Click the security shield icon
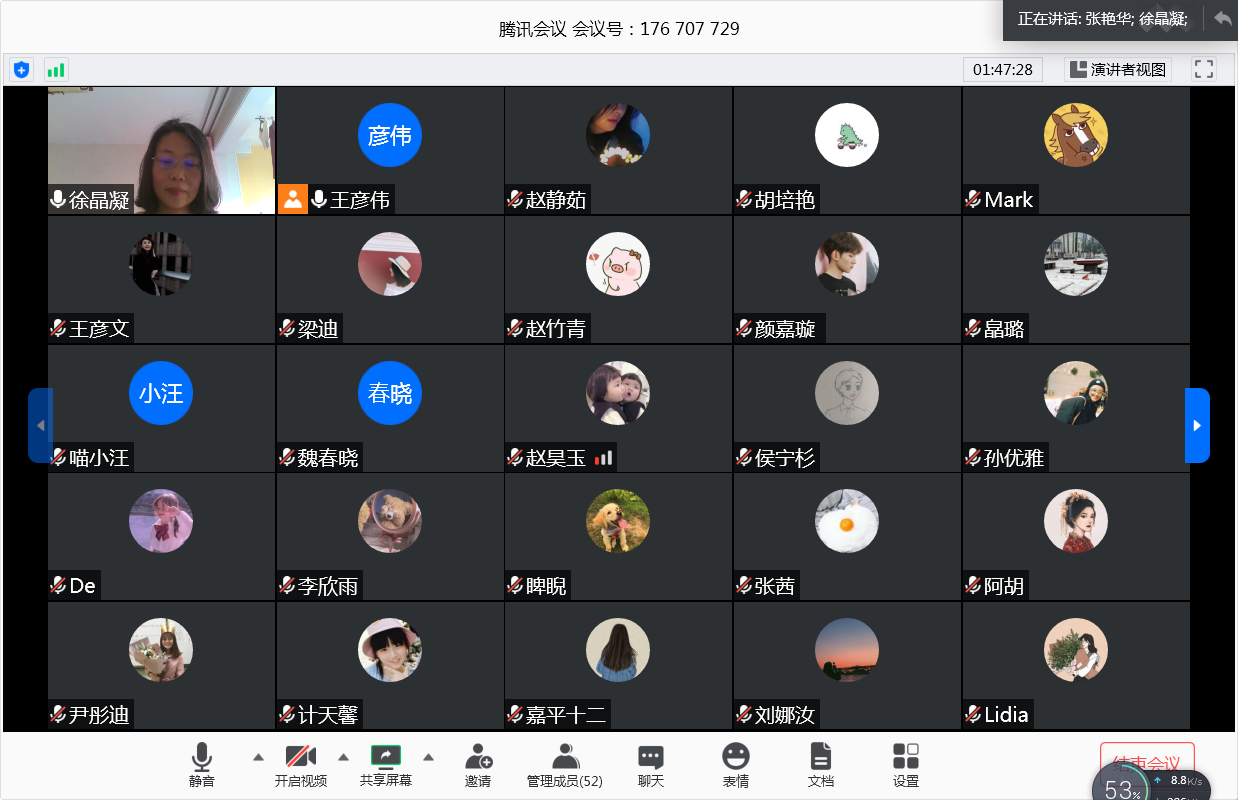This screenshot has width=1238, height=800. 21,69
